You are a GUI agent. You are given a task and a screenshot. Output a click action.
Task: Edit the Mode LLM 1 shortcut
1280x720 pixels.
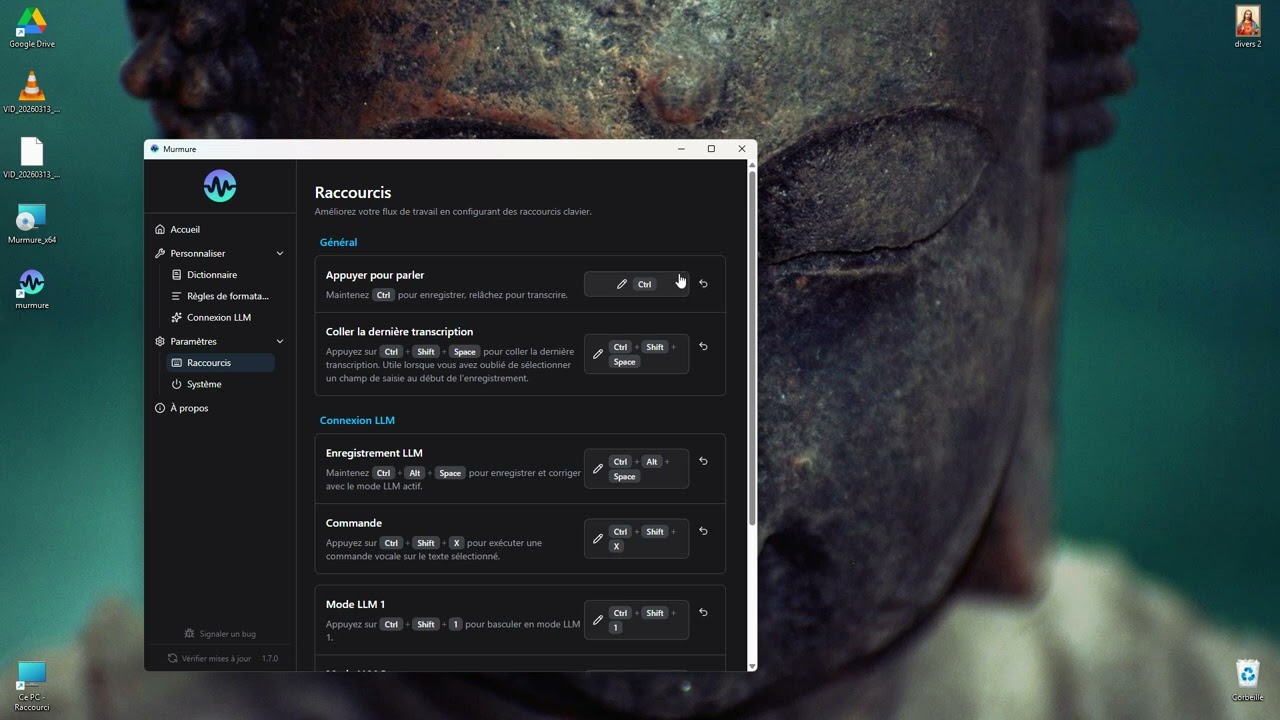tap(636, 620)
